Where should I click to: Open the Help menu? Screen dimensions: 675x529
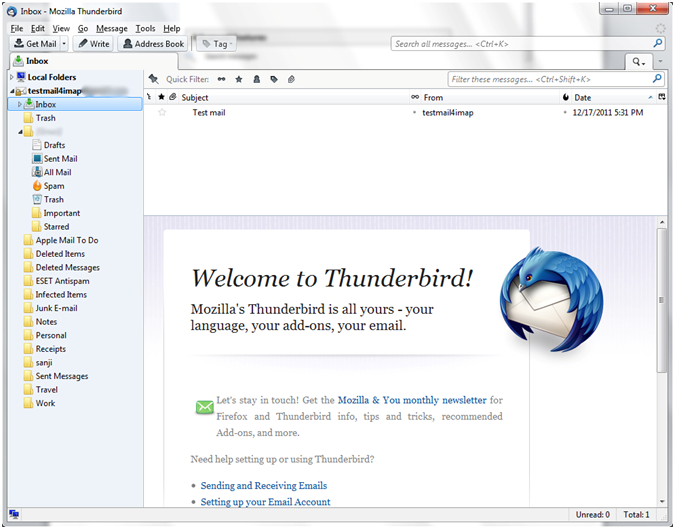[172, 28]
